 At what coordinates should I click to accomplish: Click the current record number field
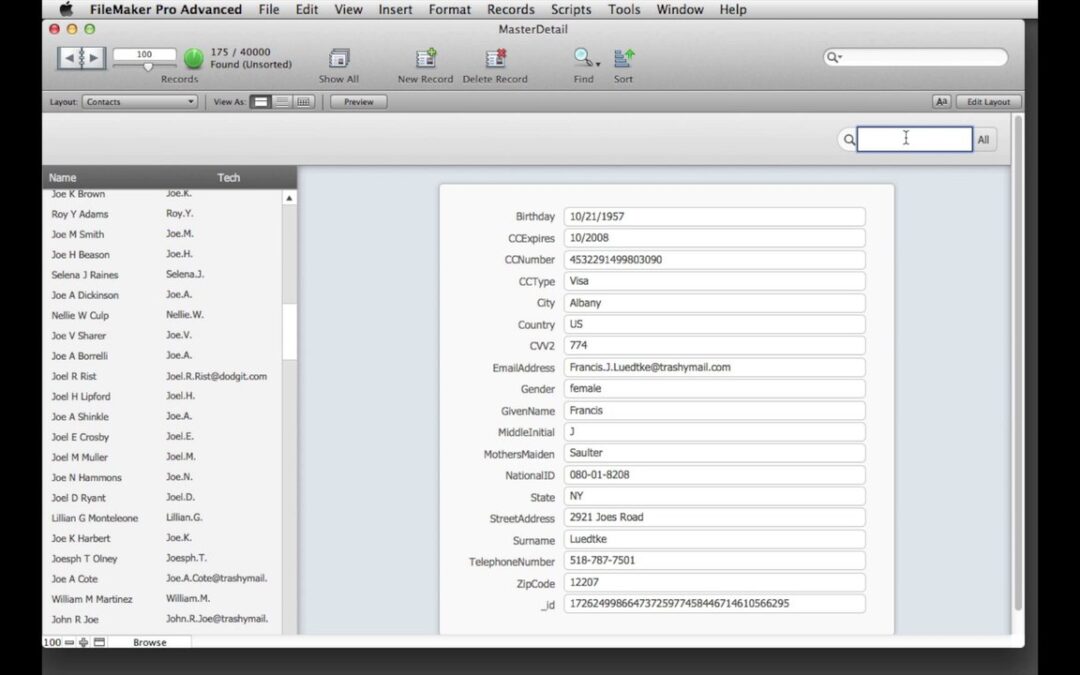144,54
